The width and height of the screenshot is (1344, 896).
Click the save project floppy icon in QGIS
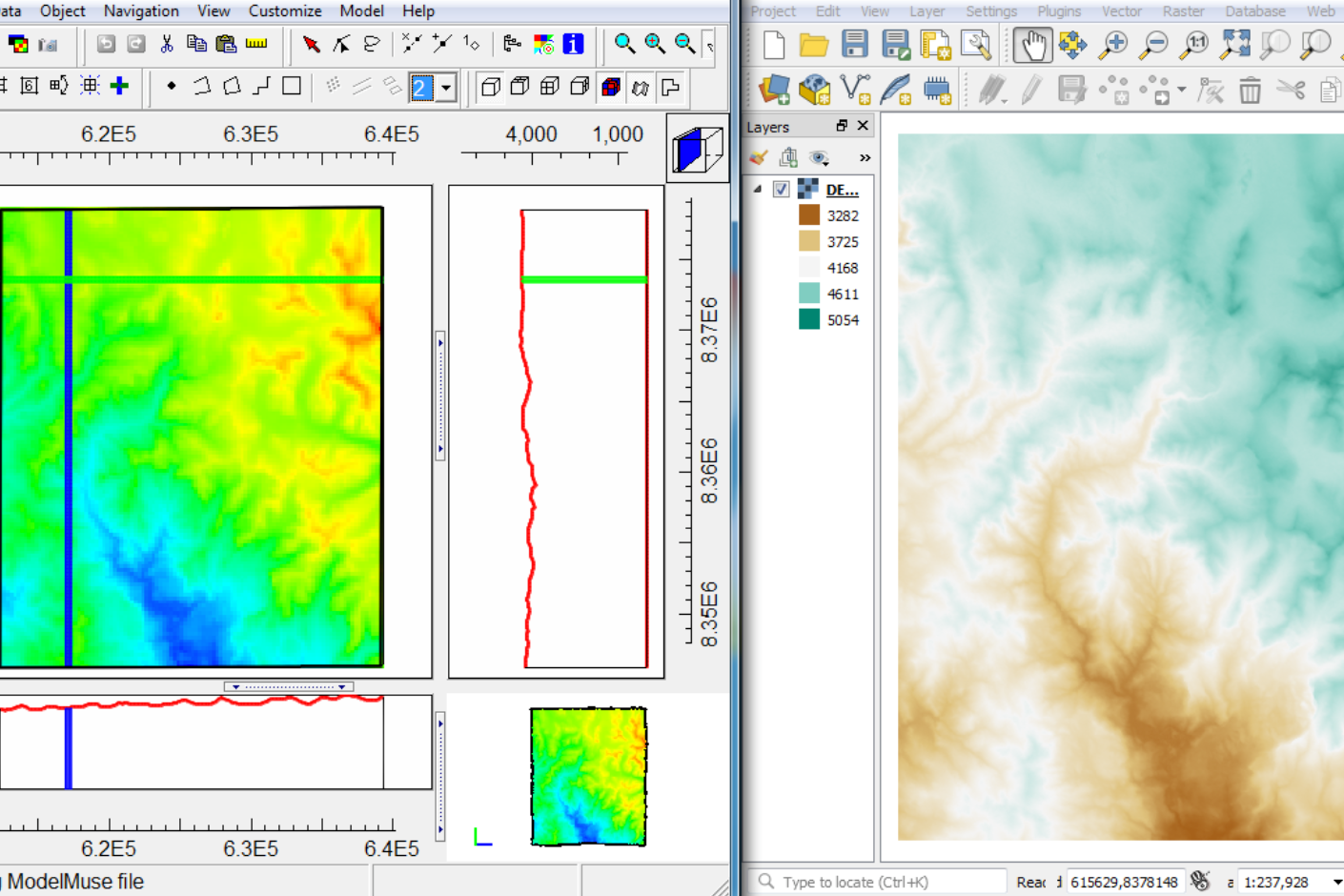854,45
